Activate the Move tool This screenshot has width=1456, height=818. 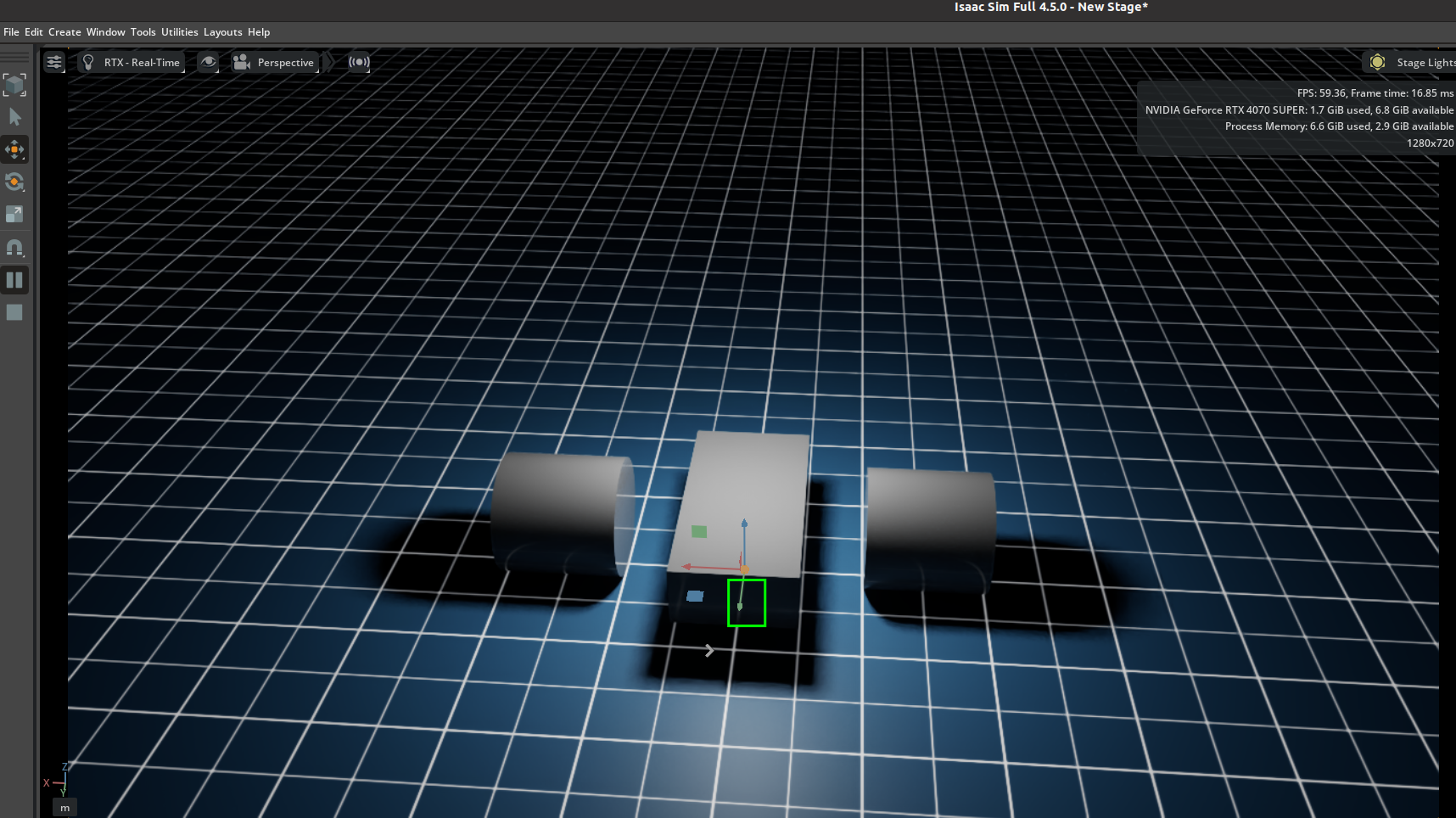coord(14,149)
